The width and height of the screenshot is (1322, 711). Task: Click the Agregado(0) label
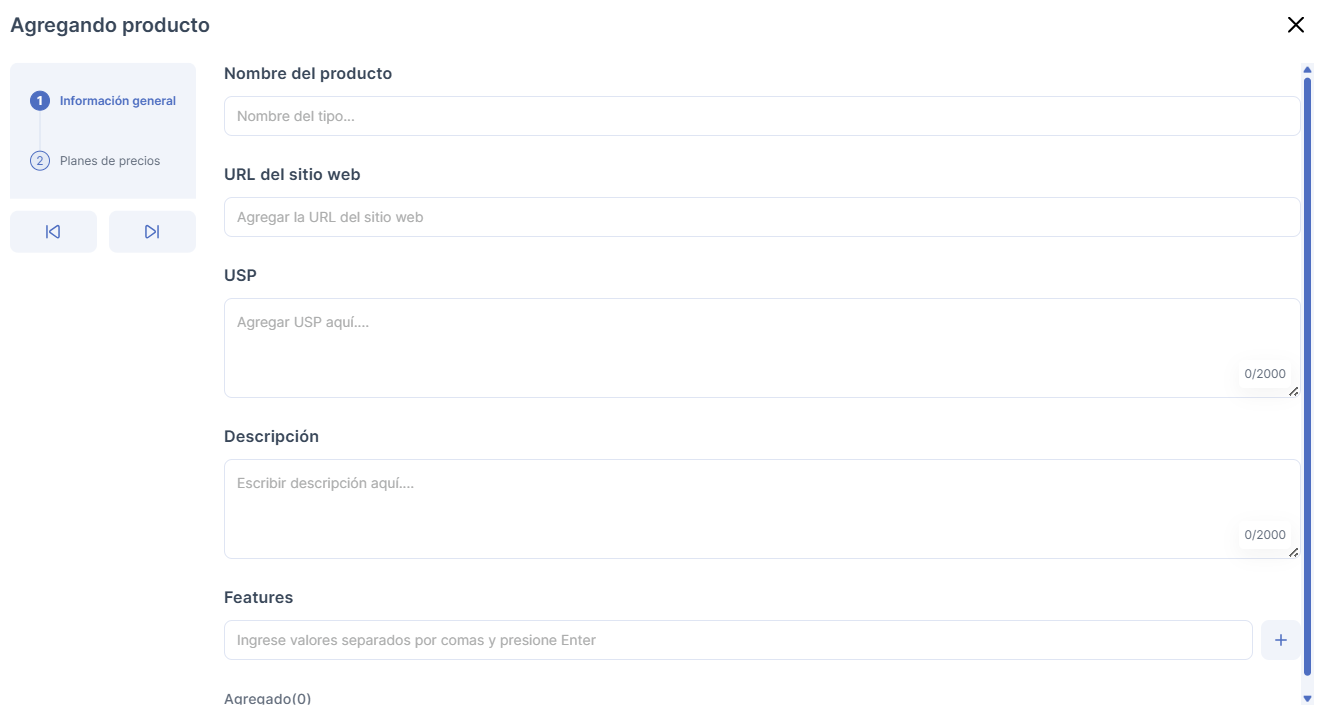[x=267, y=698]
